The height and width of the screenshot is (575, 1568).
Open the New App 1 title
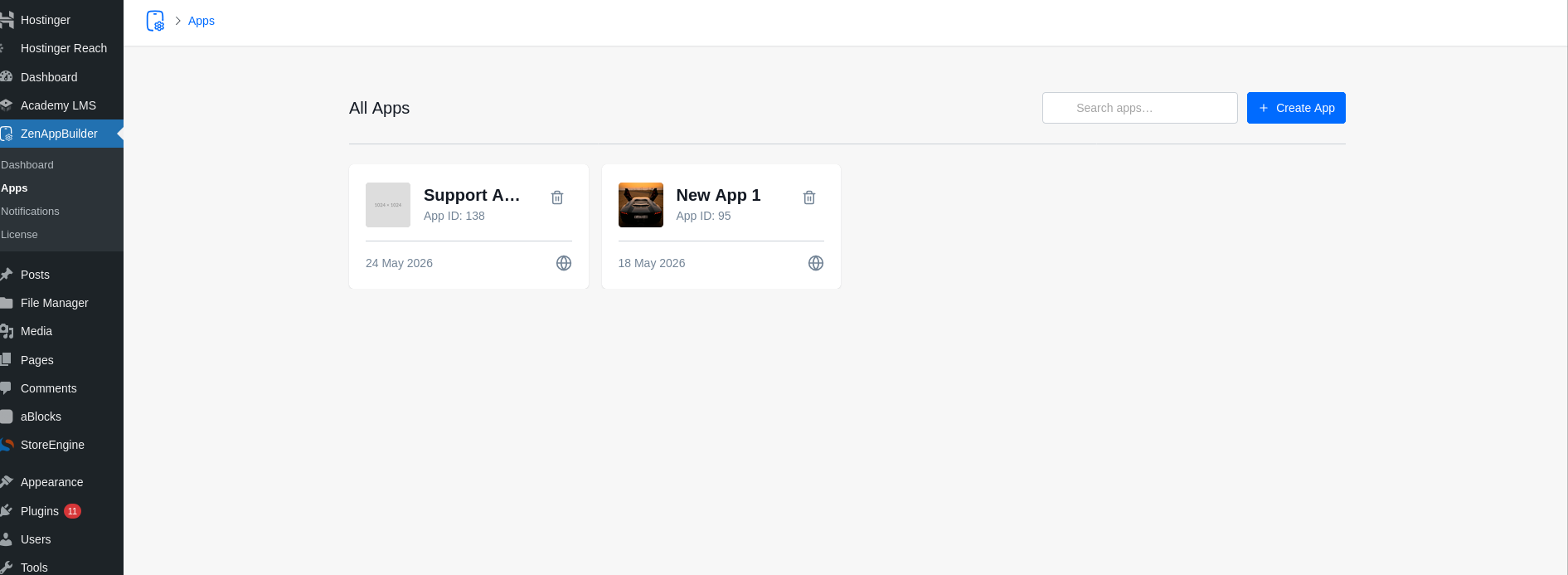coord(718,195)
